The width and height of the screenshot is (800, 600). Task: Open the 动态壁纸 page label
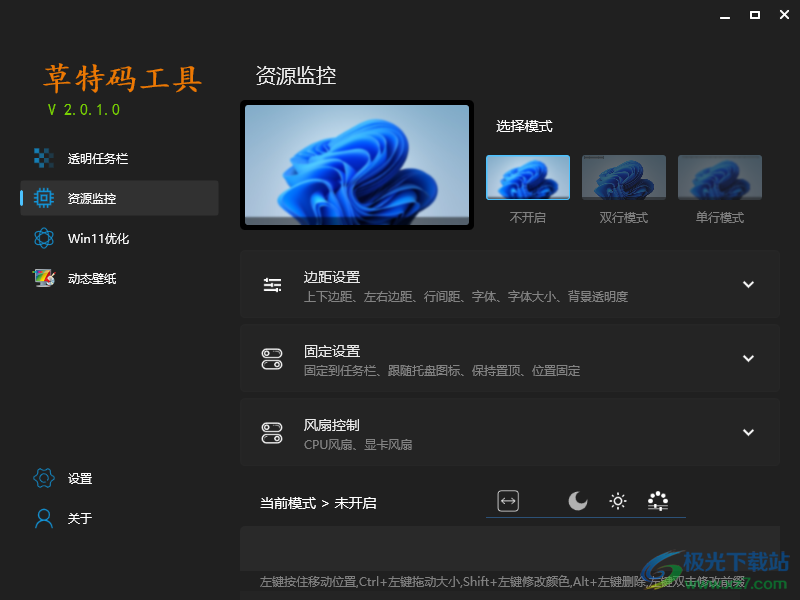point(92,279)
